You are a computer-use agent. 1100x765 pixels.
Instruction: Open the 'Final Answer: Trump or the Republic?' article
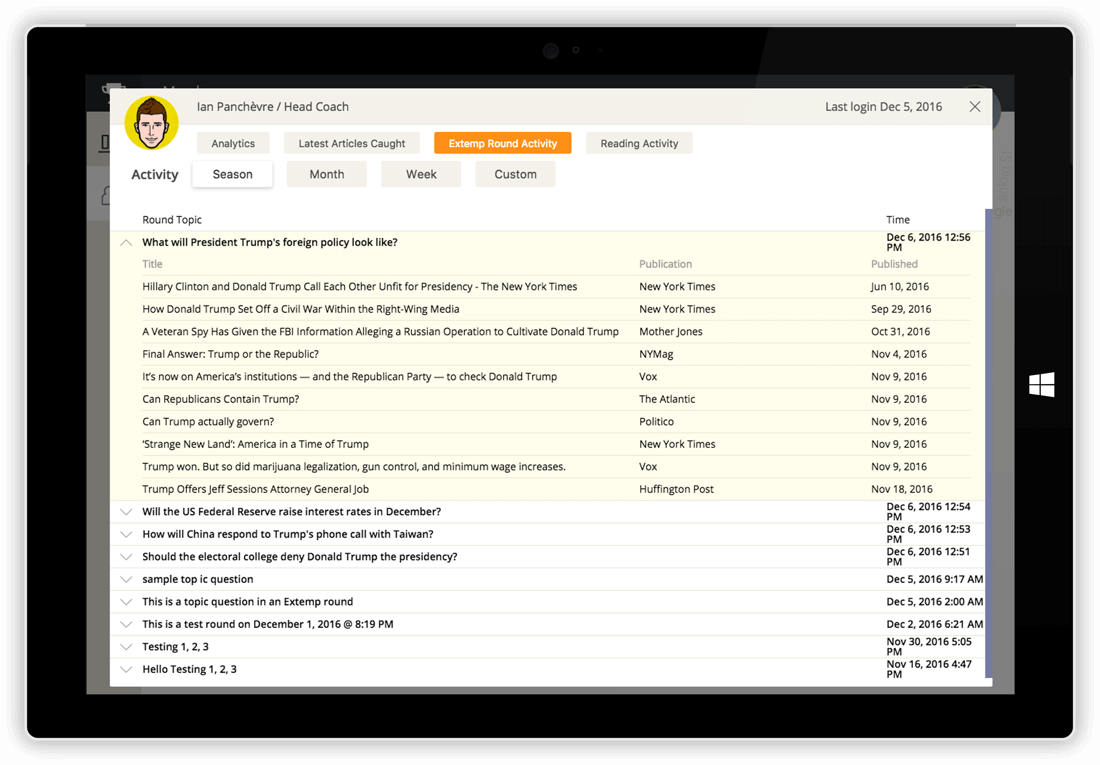click(230, 354)
